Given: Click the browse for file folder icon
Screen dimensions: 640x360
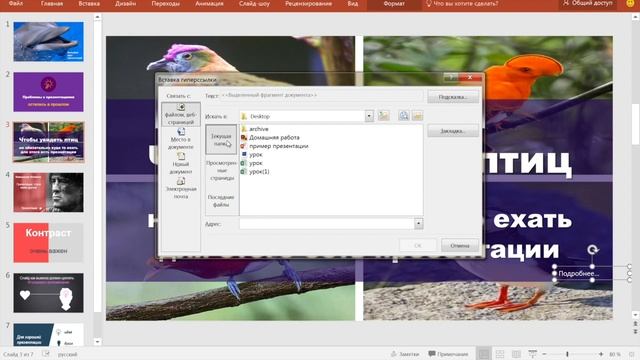Looking at the screenshot, I should tap(417, 116).
